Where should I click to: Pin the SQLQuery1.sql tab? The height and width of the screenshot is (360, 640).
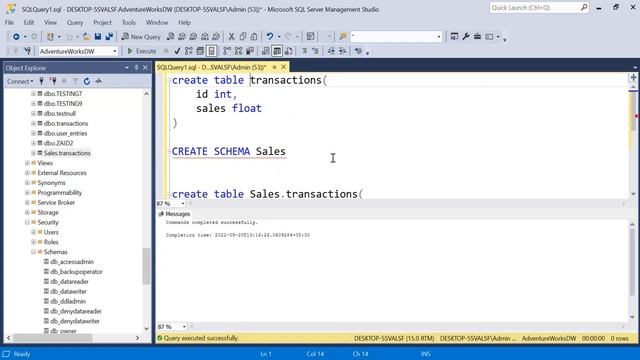pos(274,67)
